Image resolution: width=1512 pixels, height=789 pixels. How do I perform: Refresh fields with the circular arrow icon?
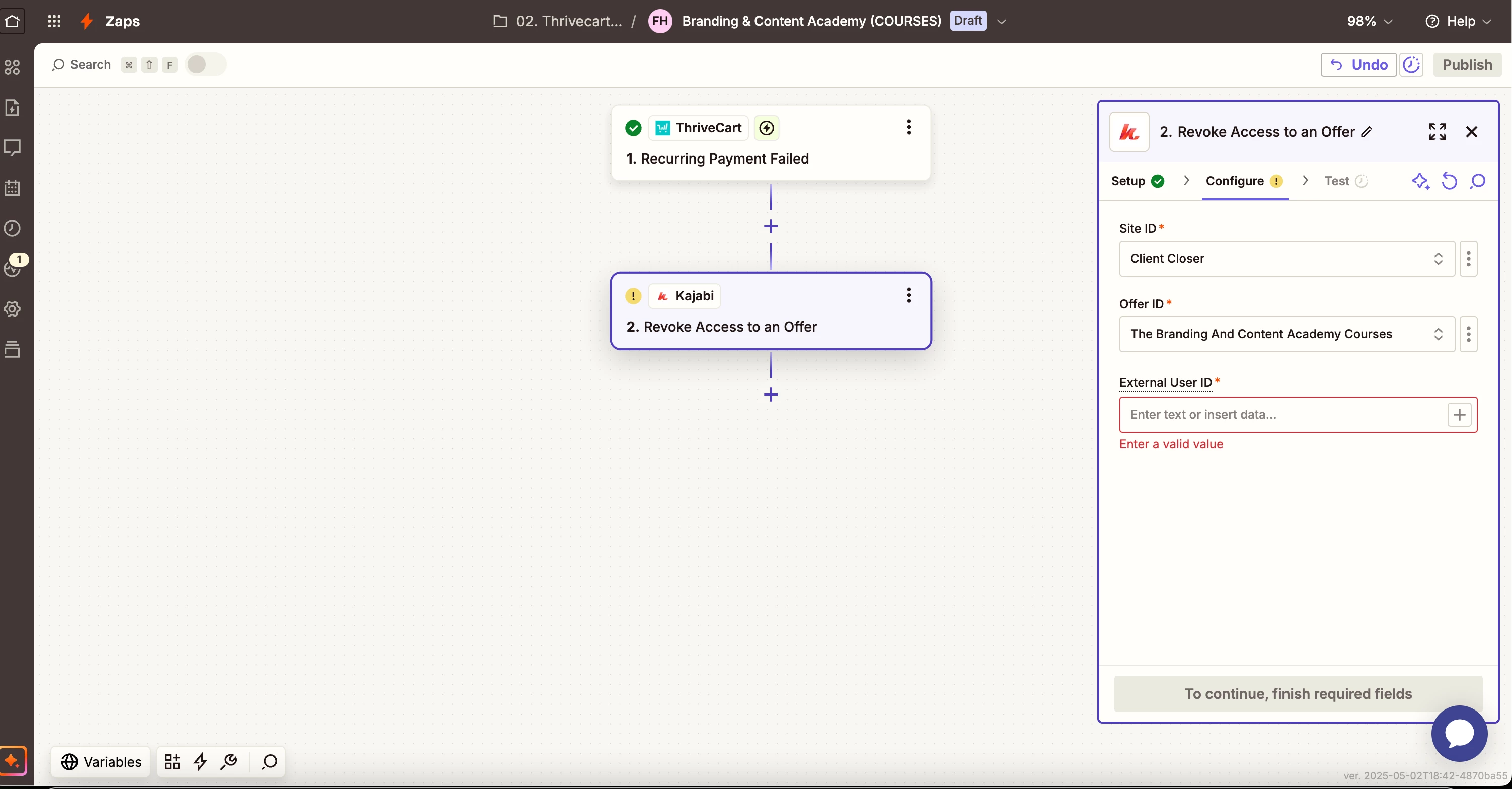point(1449,181)
